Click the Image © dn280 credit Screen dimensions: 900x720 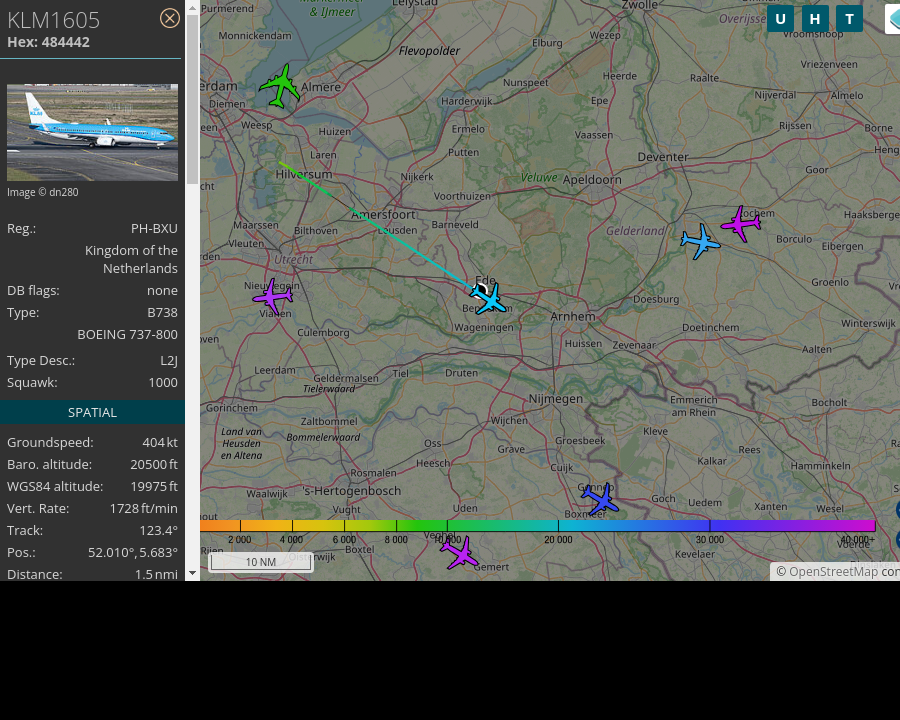[x=42, y=192]
